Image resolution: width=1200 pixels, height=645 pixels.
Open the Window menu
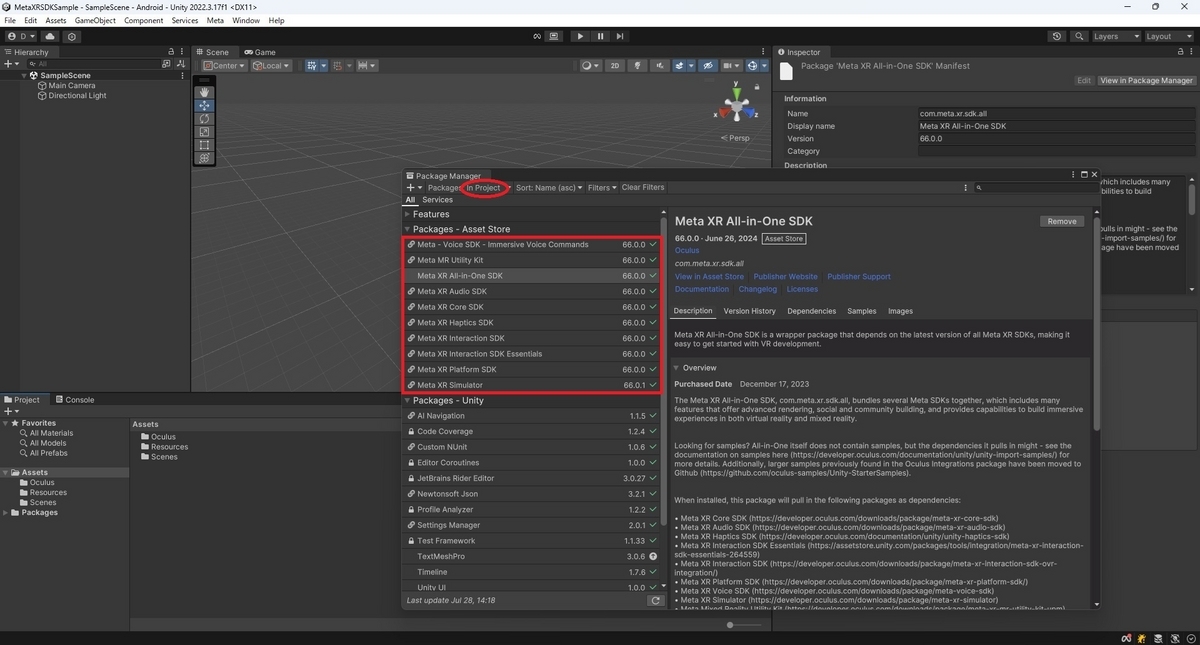point(246,20)
